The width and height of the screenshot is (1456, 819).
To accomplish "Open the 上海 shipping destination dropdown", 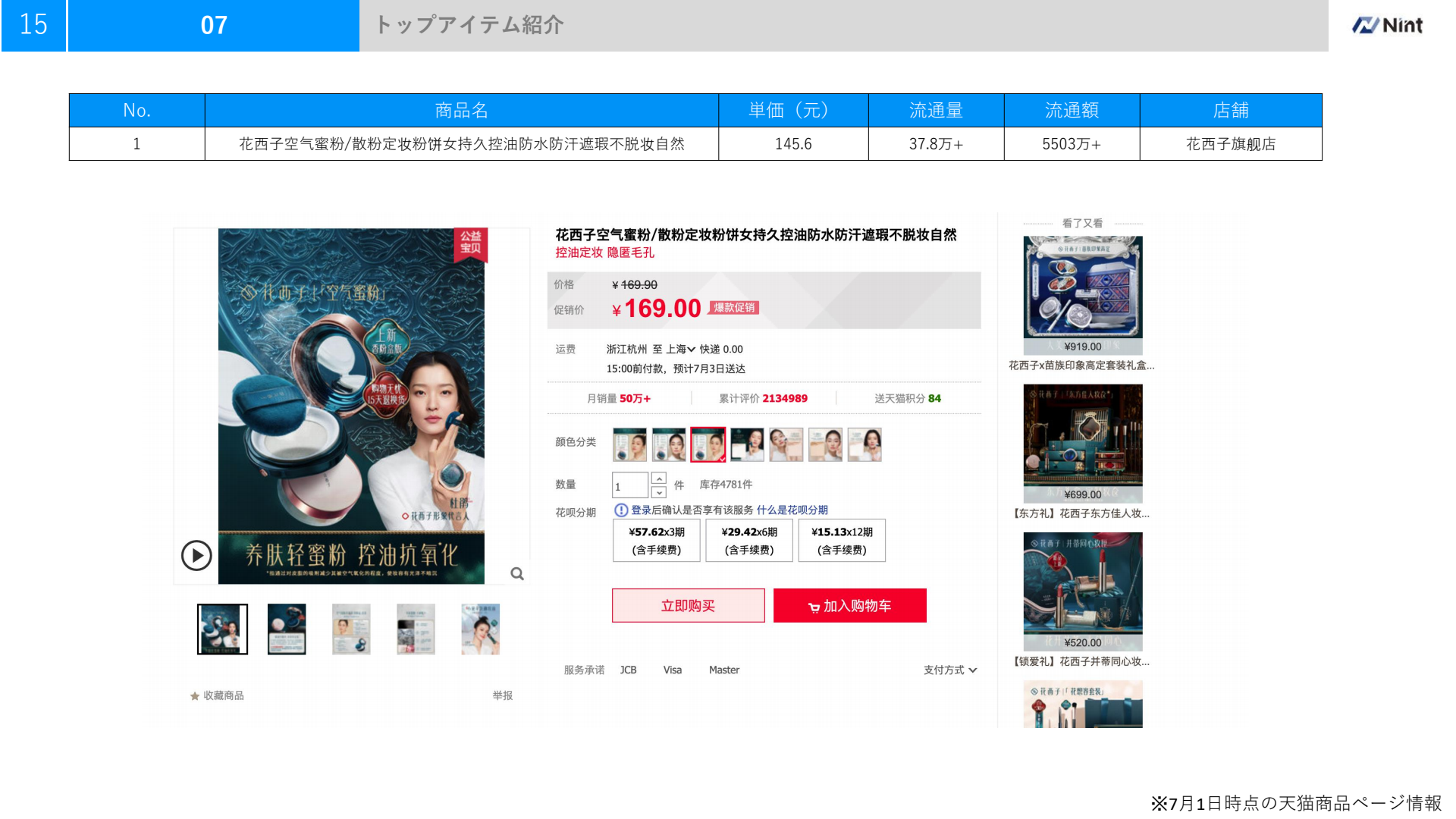I will coord(680,350).
